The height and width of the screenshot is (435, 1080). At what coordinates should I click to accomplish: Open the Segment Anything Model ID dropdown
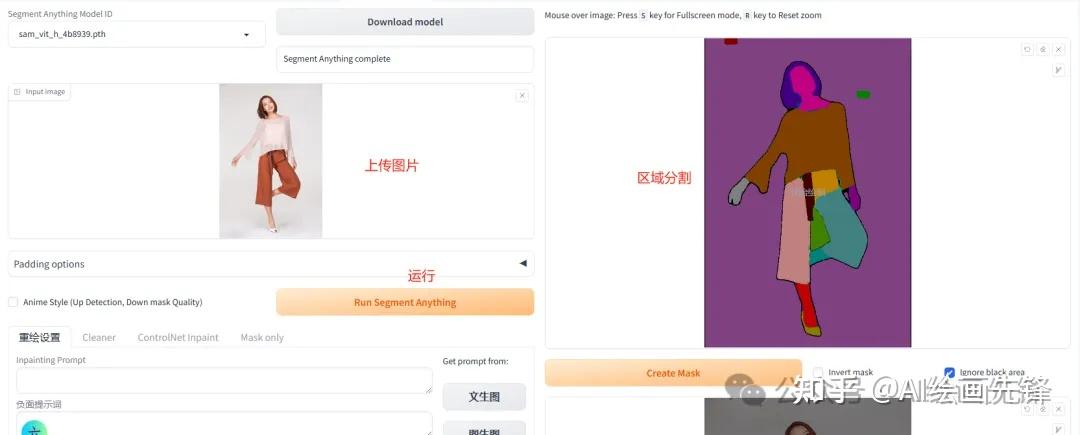point(136,34)
